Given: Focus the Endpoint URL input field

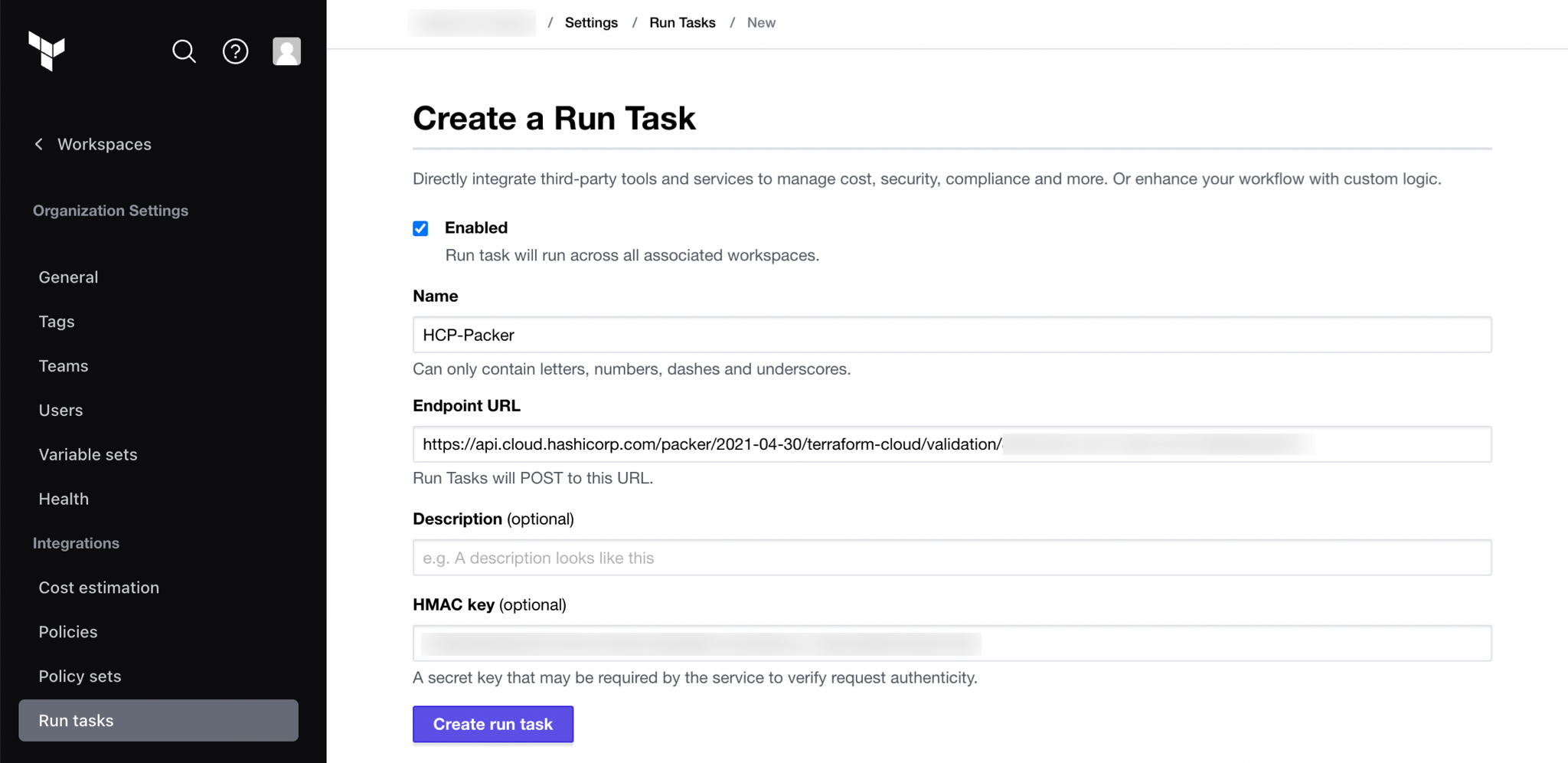Looking at the screenshot, I should point(952,444).
